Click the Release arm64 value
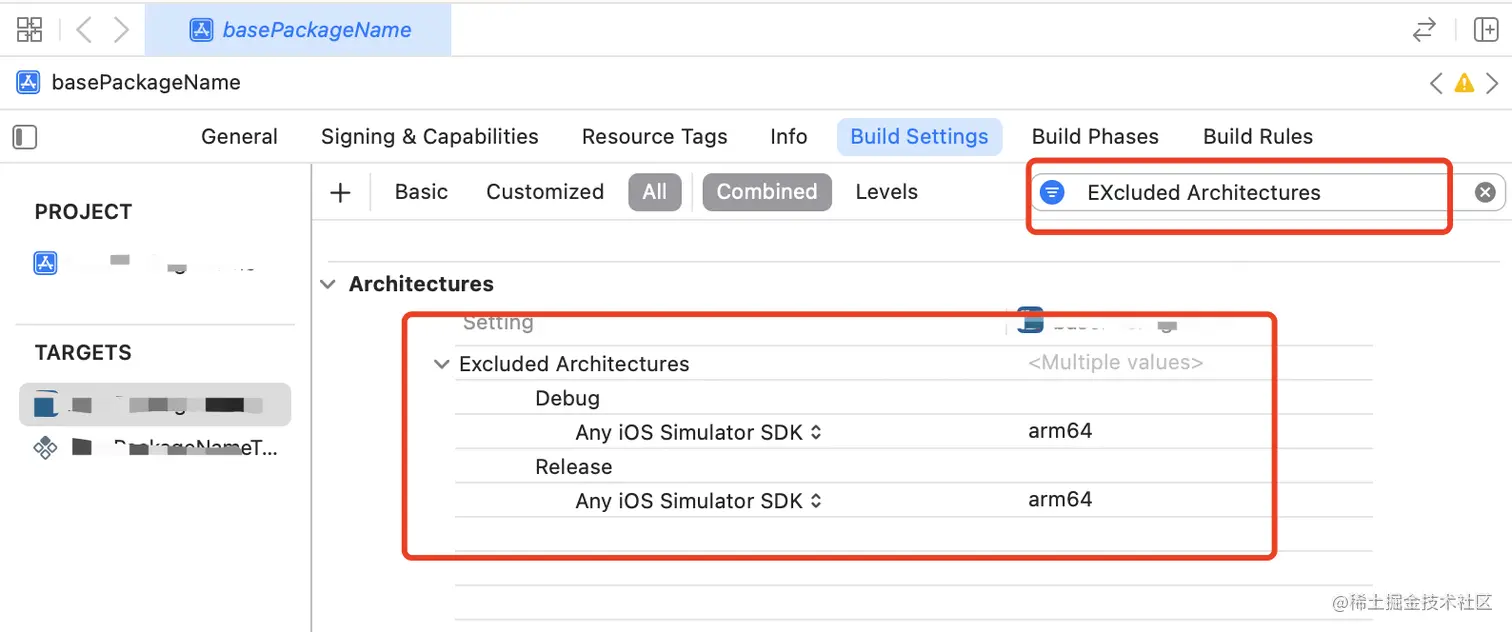Image resolution: width=1512 pixels, height=632 pixels. [x=1060, y=500]
